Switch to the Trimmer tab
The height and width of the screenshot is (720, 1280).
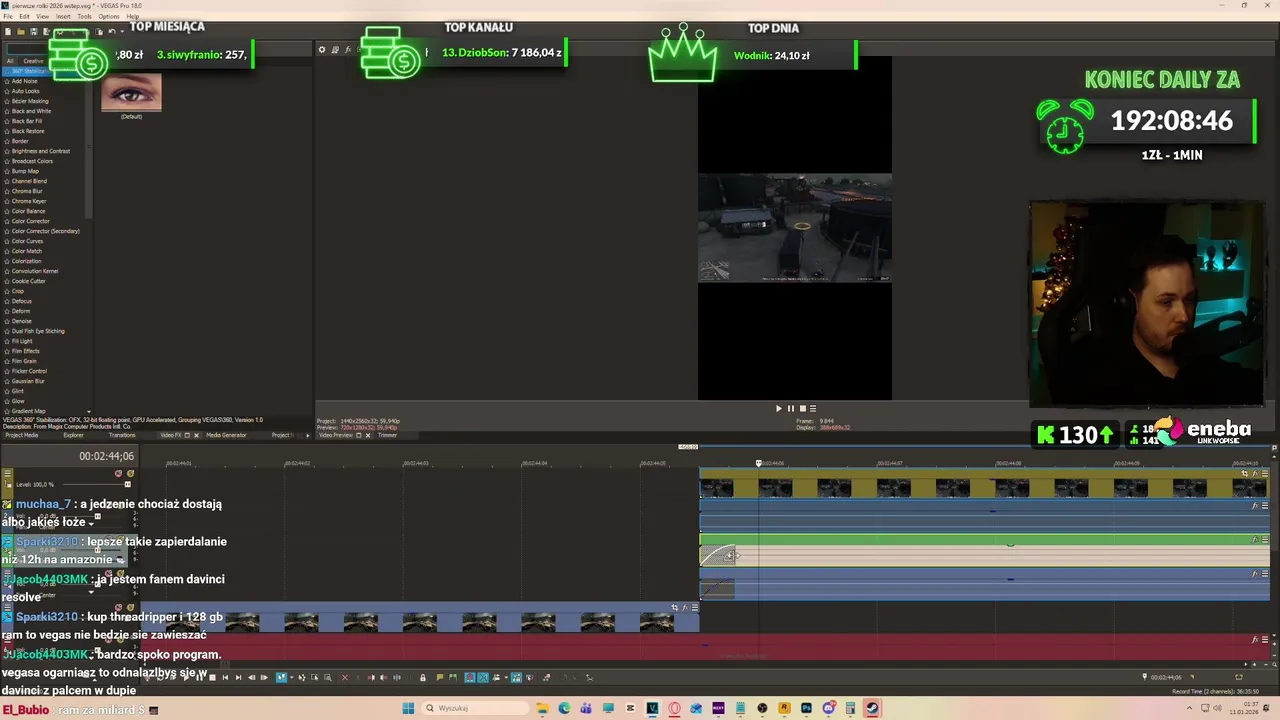point(387,435)
